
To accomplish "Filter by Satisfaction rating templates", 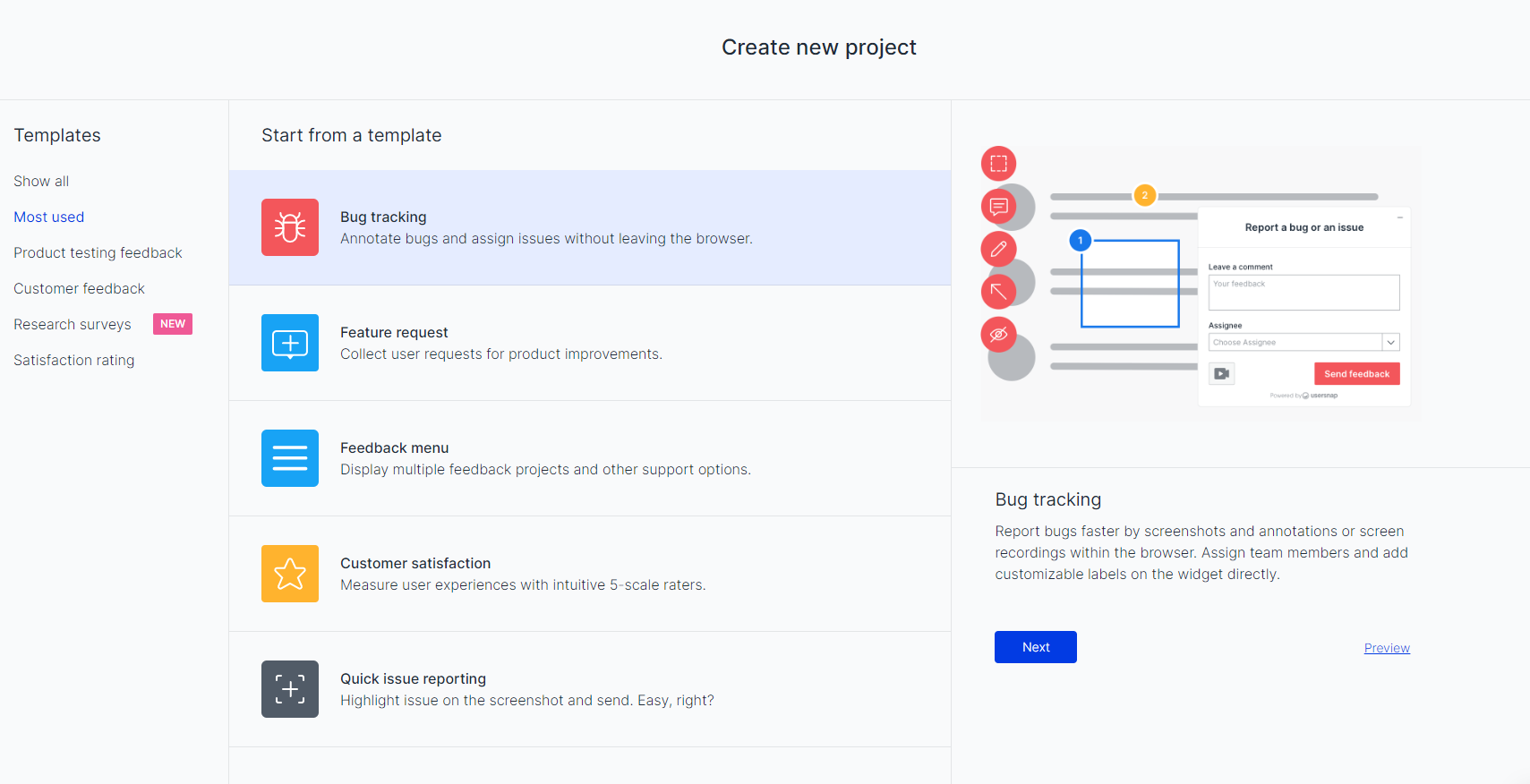I will tap(74, 360).
